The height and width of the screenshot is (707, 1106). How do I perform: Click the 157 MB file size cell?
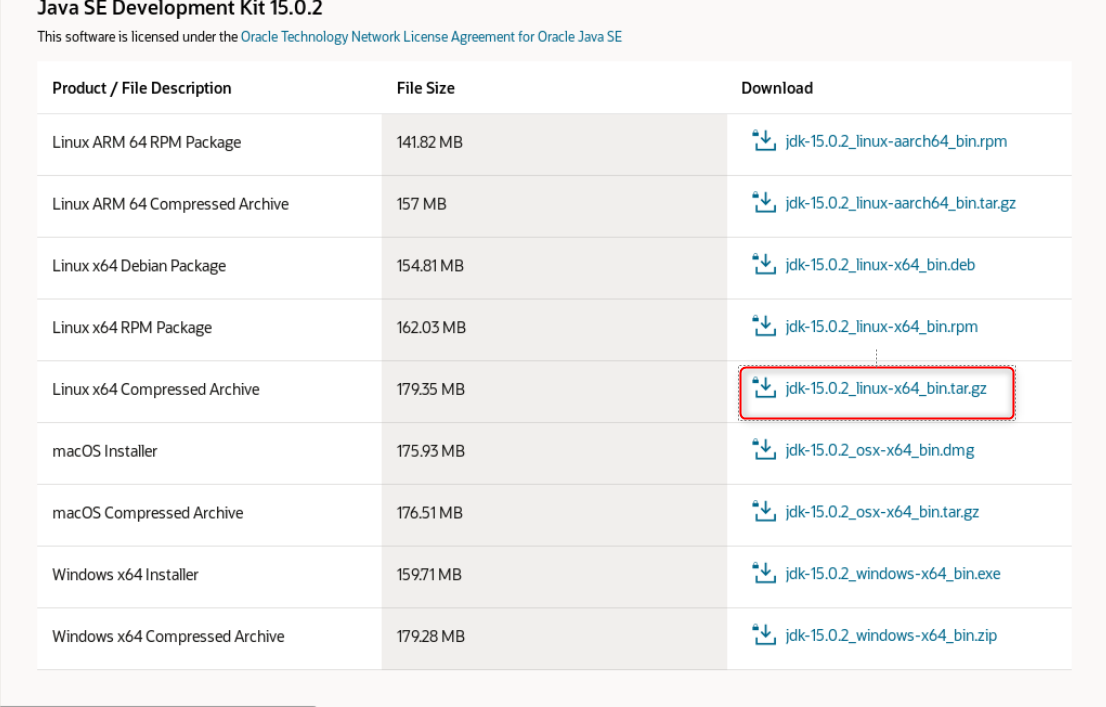(x=554, y=206)
